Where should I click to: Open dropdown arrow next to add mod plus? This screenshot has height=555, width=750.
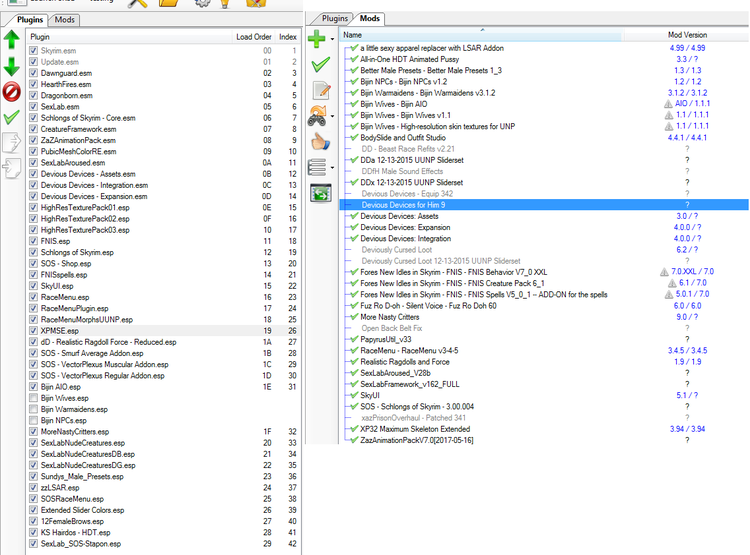coord(332,39)
